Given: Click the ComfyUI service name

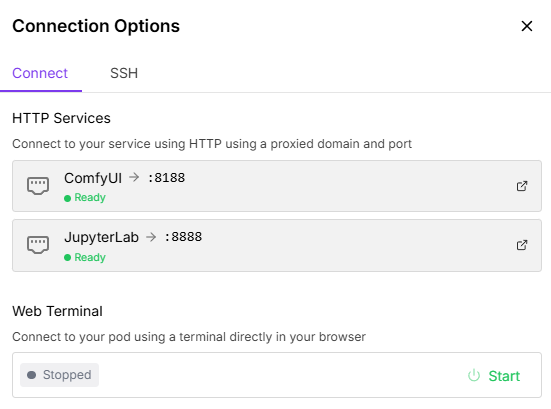Looking at the screenshot, I should 93,178.
